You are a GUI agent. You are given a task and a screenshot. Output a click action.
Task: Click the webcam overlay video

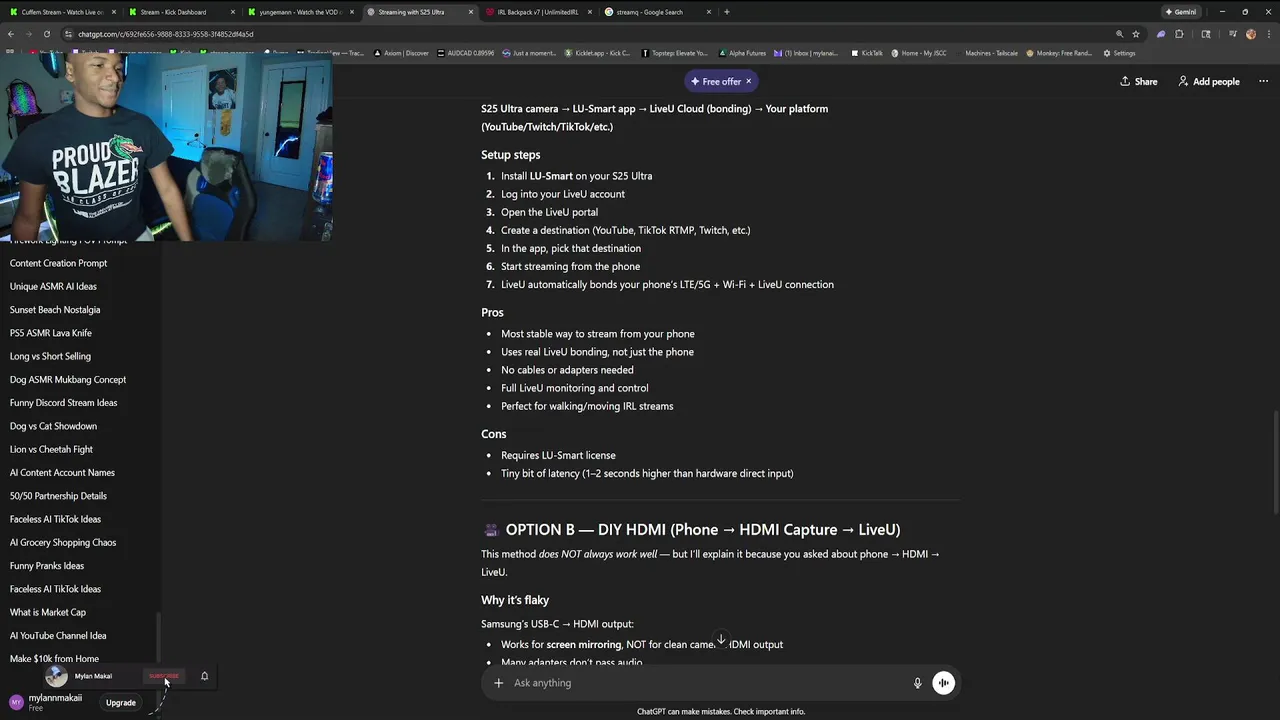coord(166,148)
